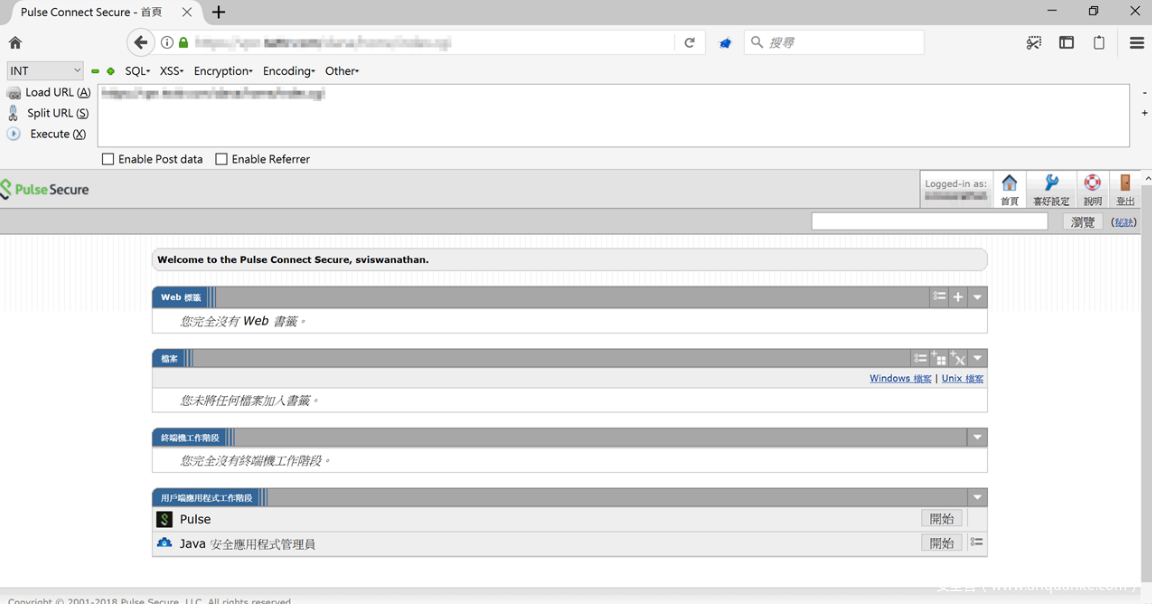Screen dimensions: 1152x604
Task: Reload the page with refresh icon
Action: click(689, 43)
